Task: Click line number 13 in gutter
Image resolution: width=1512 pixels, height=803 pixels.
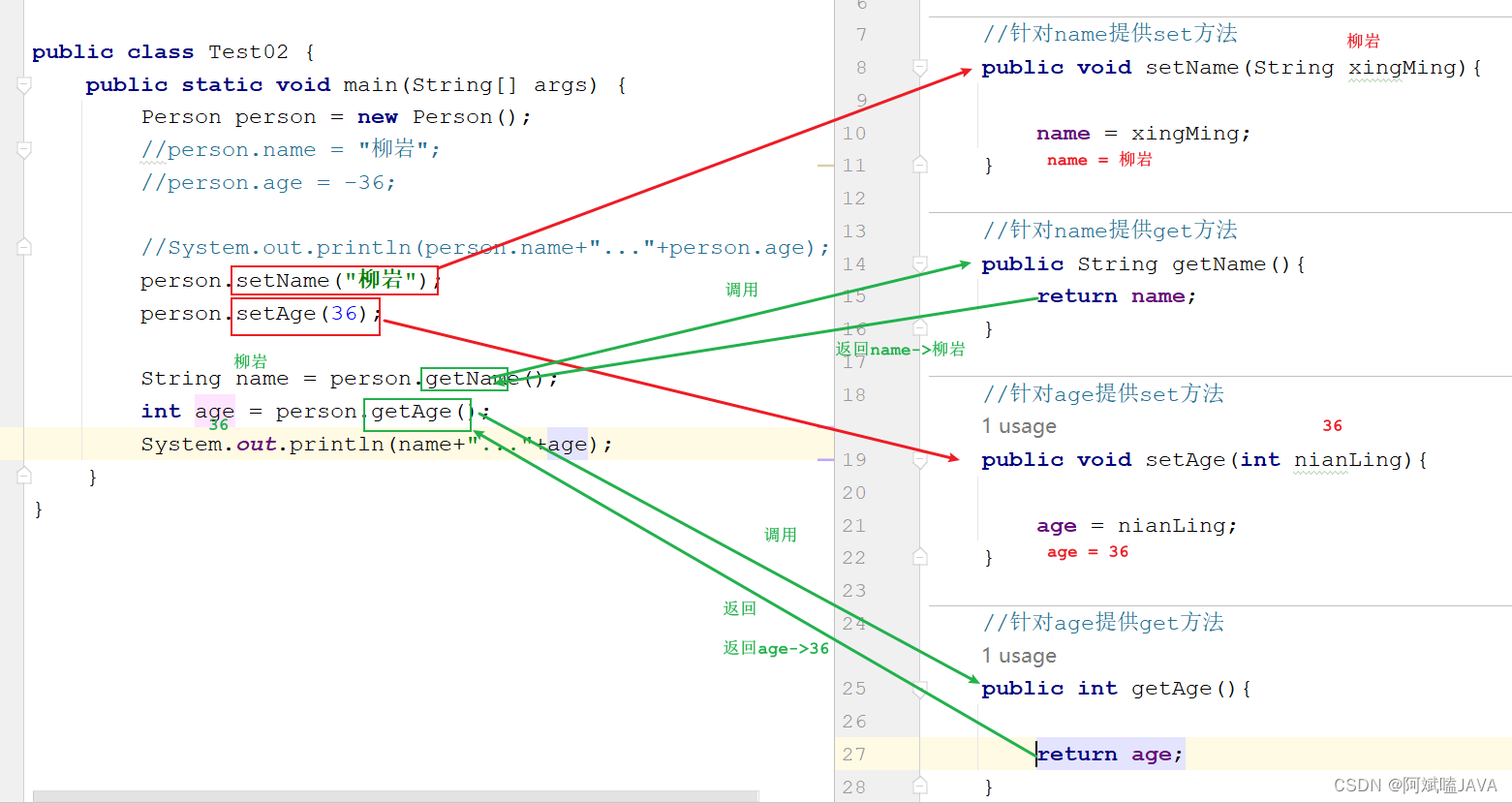Action: (x=854, y=232)
